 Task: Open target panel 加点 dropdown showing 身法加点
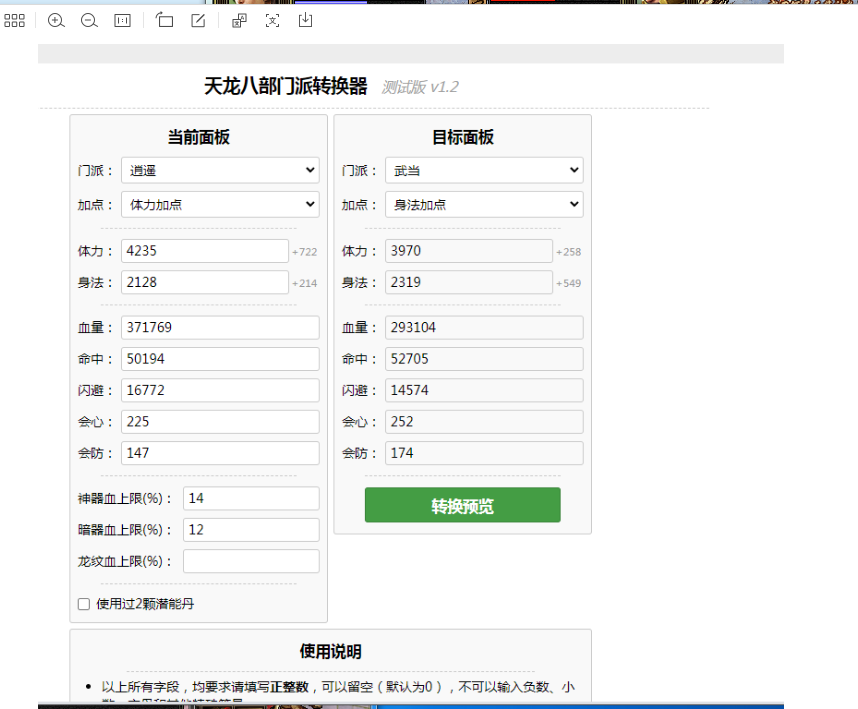[x=484, y=204]
